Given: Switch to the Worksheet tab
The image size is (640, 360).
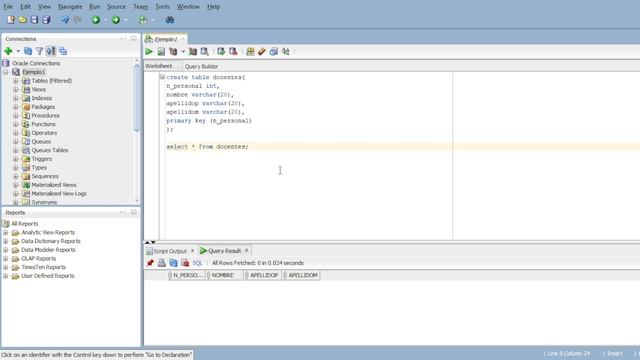Looking at the screenshot, I should pos(159,66).
